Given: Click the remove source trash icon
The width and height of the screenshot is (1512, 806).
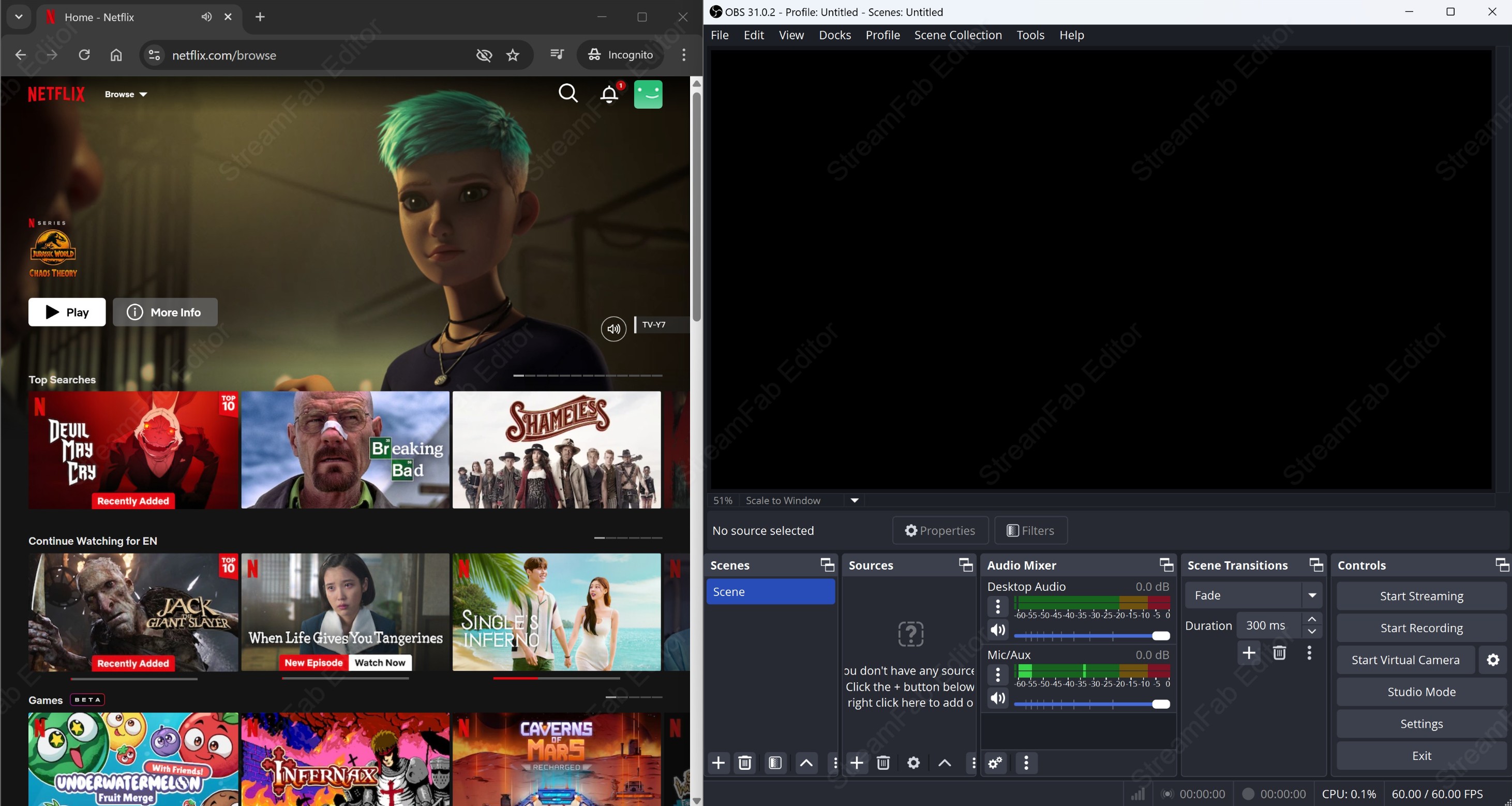Looking at the screenshot, I should [x=884, y=763].
